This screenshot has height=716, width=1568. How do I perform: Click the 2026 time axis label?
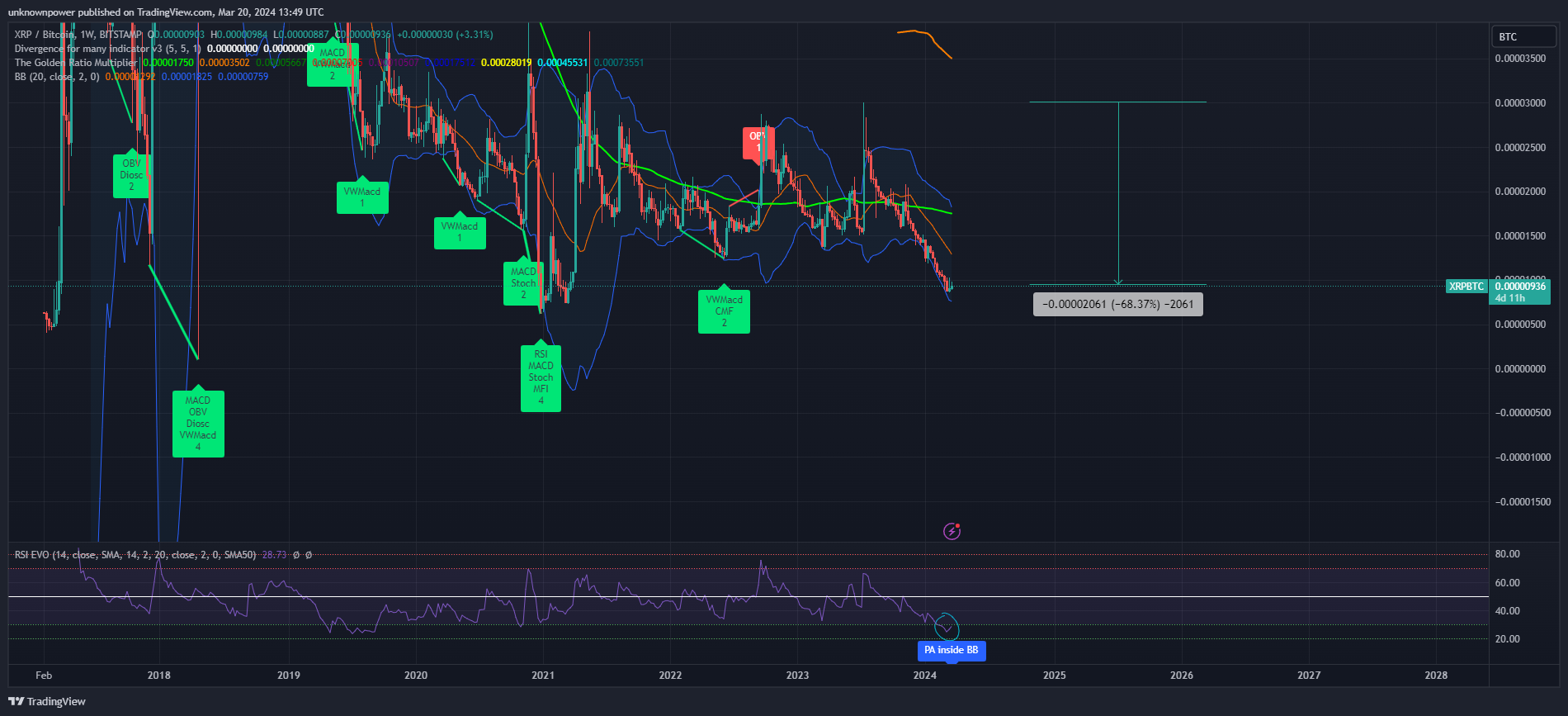pyautogui.click(x=1182, y=676)
